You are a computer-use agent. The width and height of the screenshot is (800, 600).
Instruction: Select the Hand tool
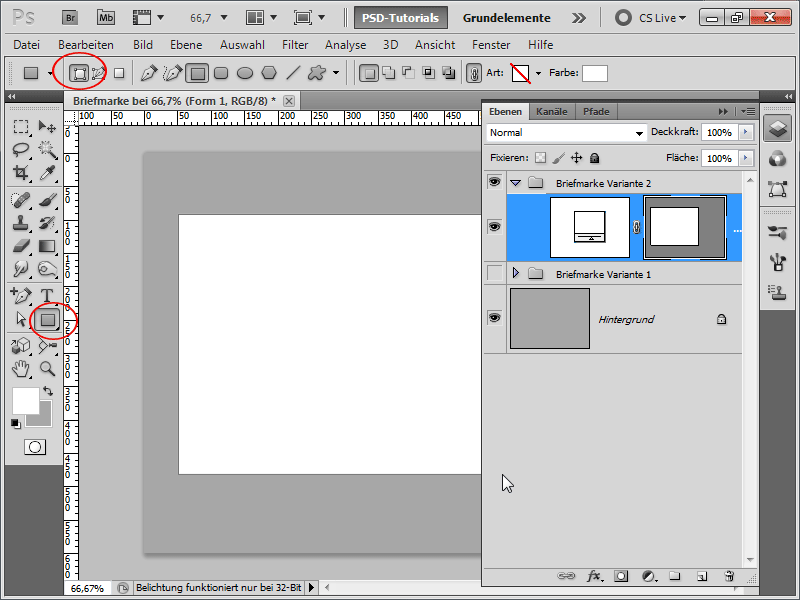(20, 369)
